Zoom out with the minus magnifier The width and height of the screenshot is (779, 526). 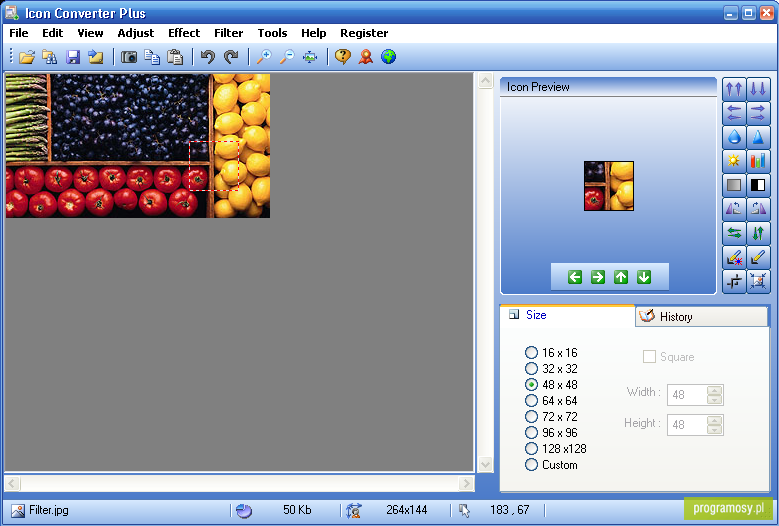[287, 57]
